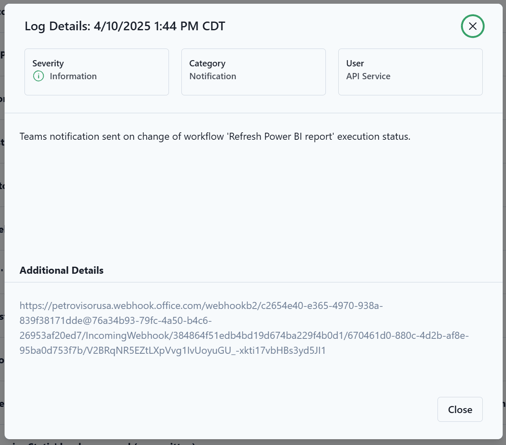Open the petrovisorusa webhook URL link
Screen dimensions: 506x445
tap(244, 328)
